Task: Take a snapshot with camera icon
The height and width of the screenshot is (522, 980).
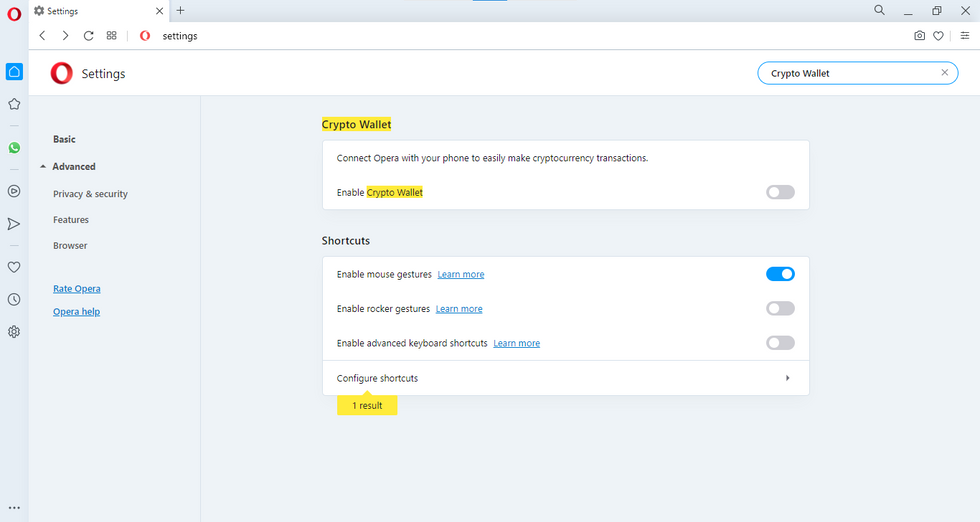Action: (x=919, y=36)
